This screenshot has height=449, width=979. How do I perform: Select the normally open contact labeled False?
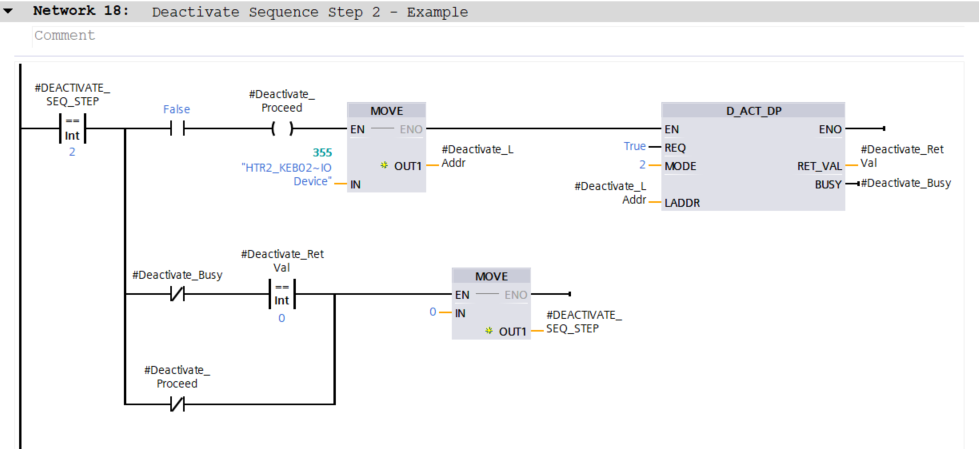pos(177,129)
